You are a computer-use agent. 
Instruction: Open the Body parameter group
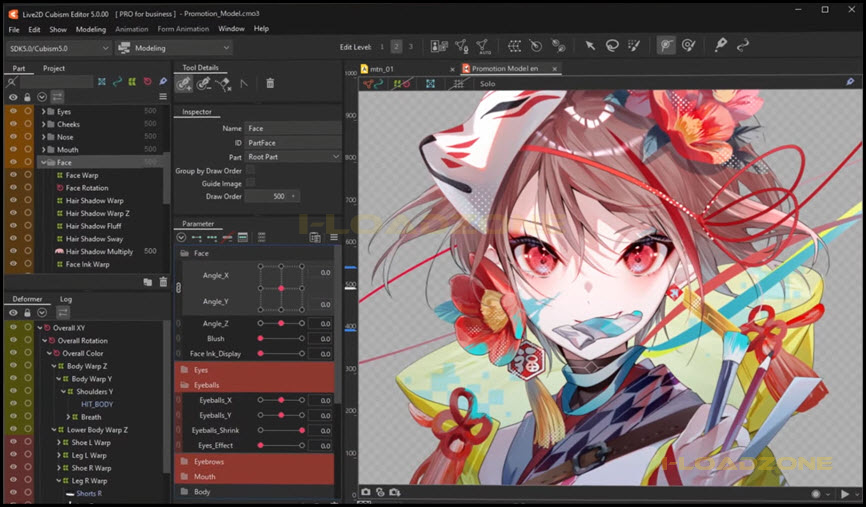click(x=254, y=492)
